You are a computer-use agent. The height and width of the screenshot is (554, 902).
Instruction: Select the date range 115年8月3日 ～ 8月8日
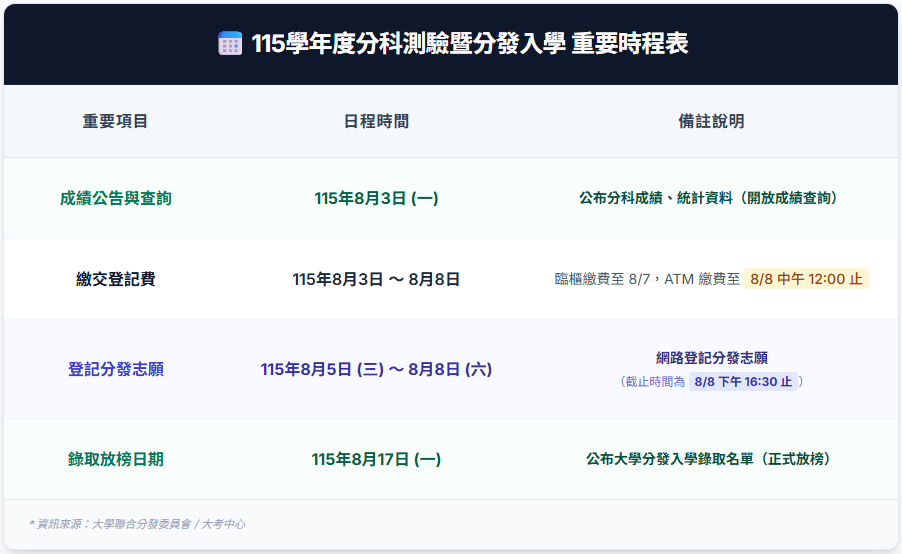[x=376, y=279]
